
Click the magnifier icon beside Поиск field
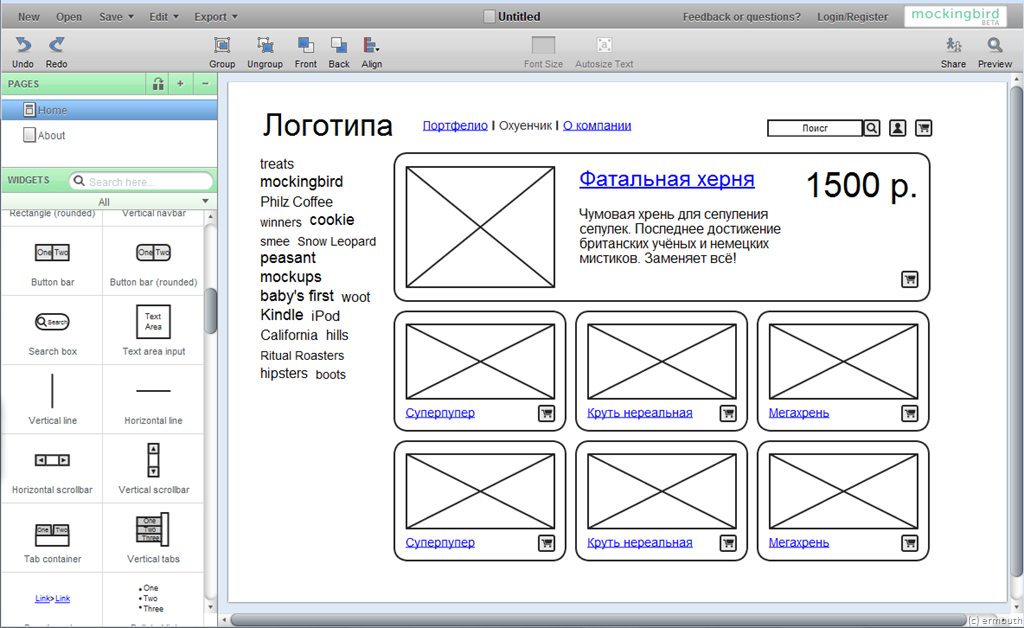[872, 128]
